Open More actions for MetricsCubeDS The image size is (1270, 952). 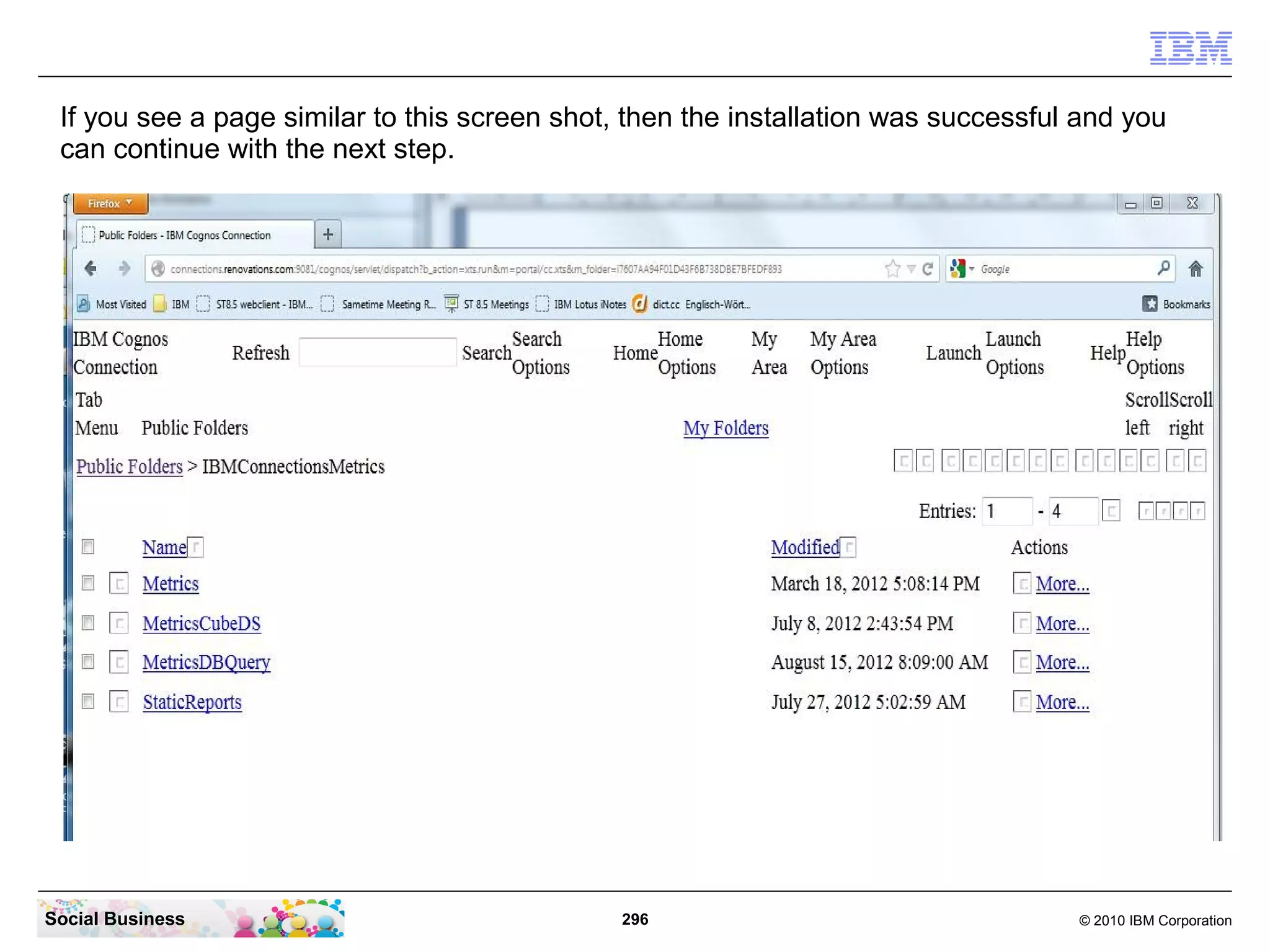[x=1062, y=624]
